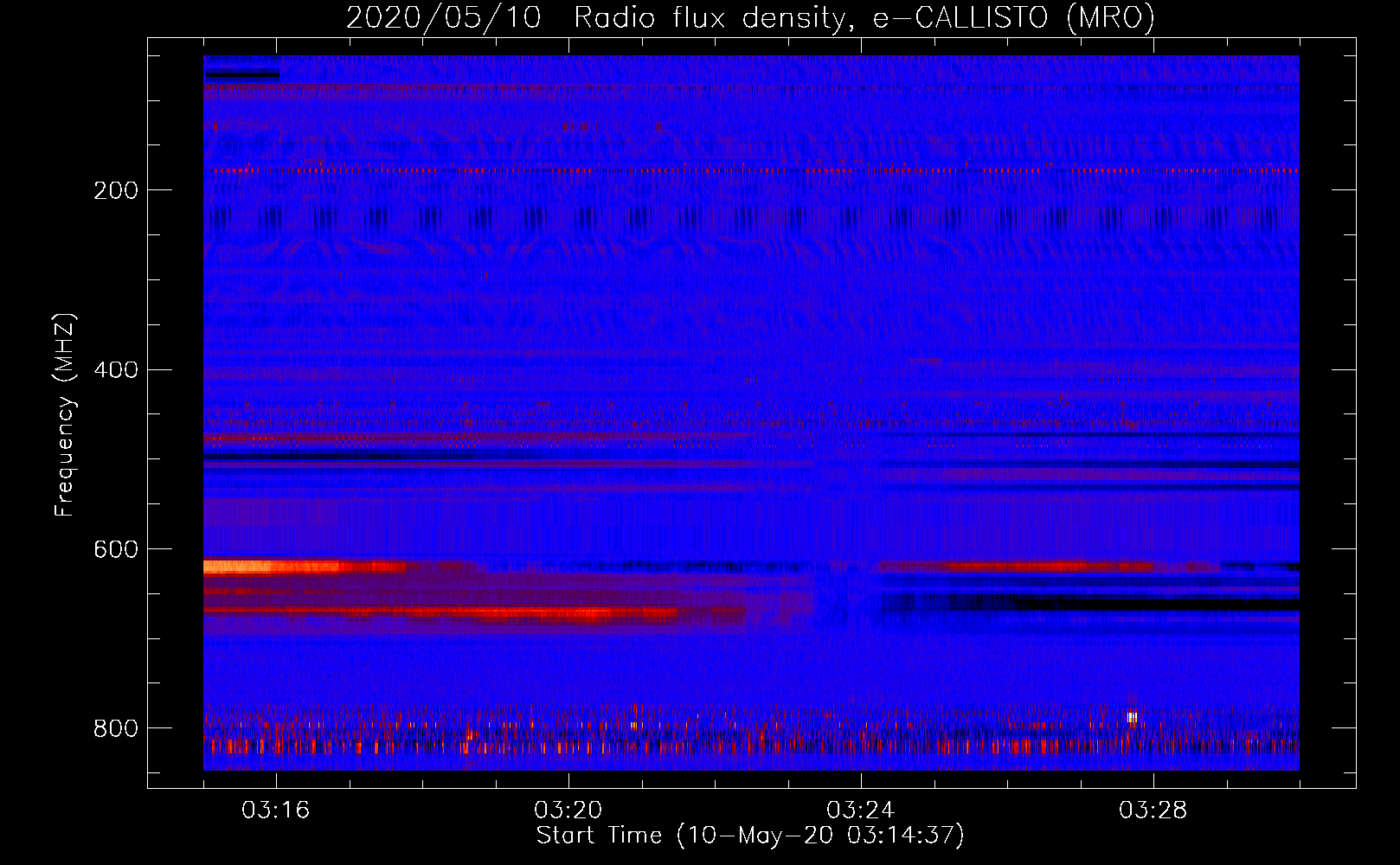Click the '03:24' time tick label
The width and height of the screenshot is (1400, 865).
861,811
